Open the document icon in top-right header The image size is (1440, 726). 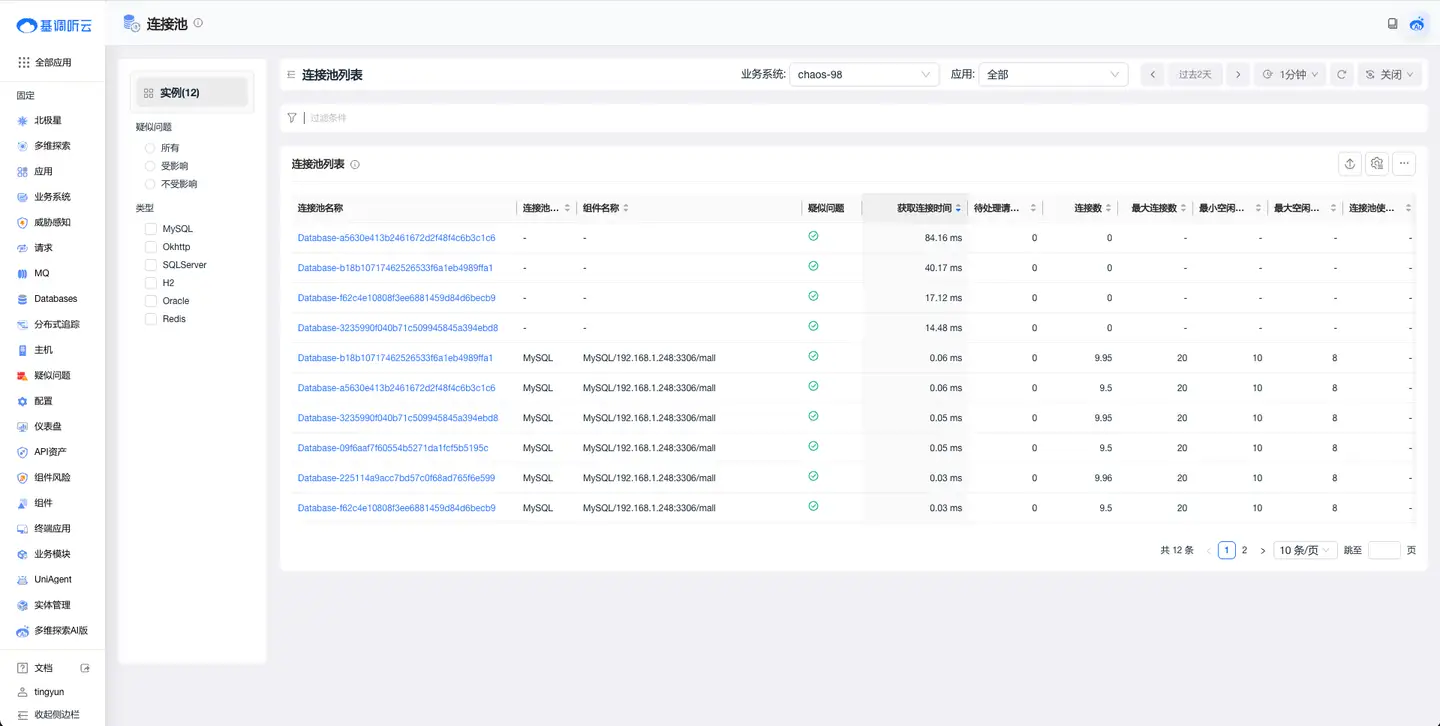point(1392,24)
